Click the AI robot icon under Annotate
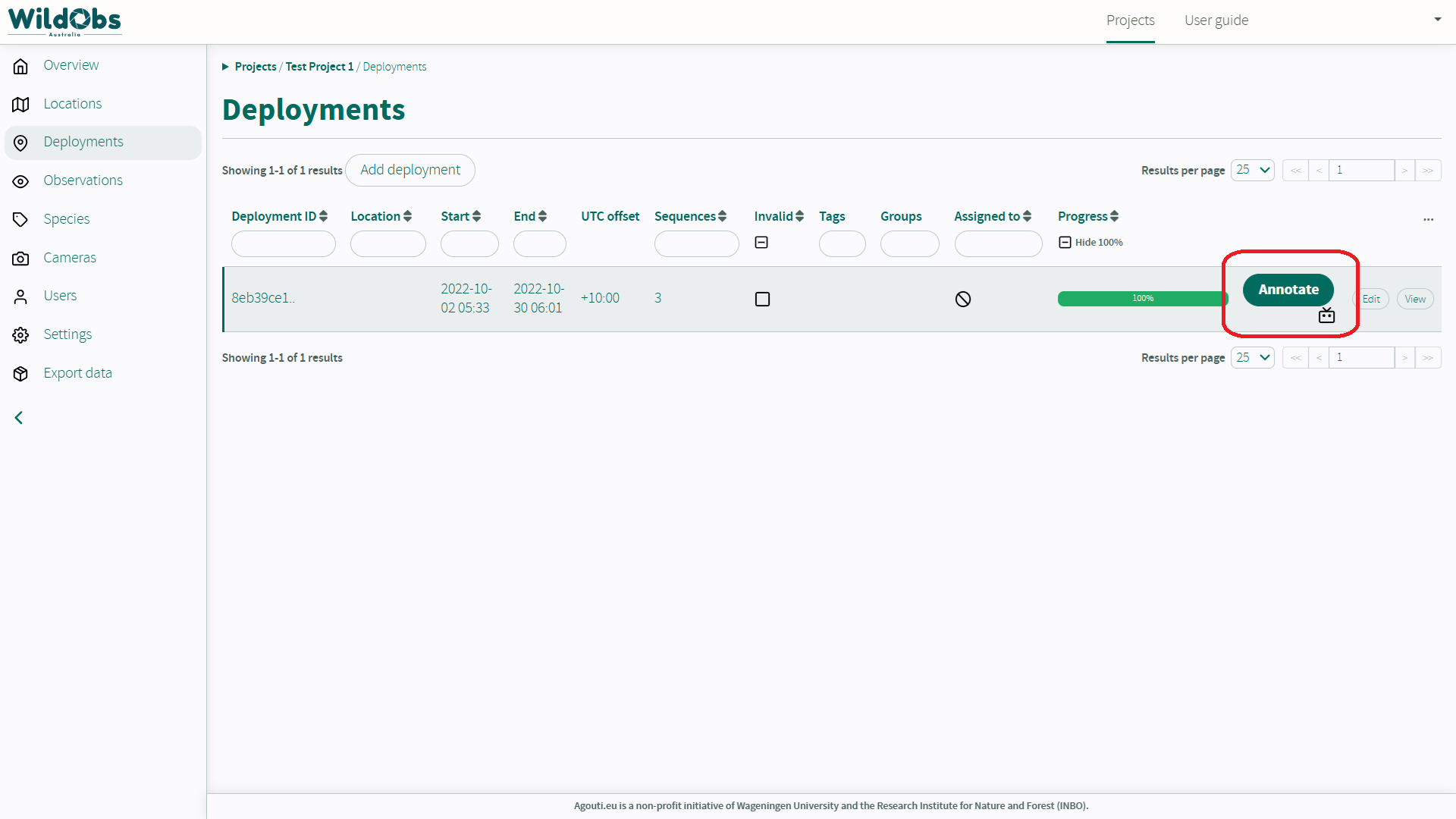The image size is (1456, 819). pyautogui.click(x=1326, y=315)
